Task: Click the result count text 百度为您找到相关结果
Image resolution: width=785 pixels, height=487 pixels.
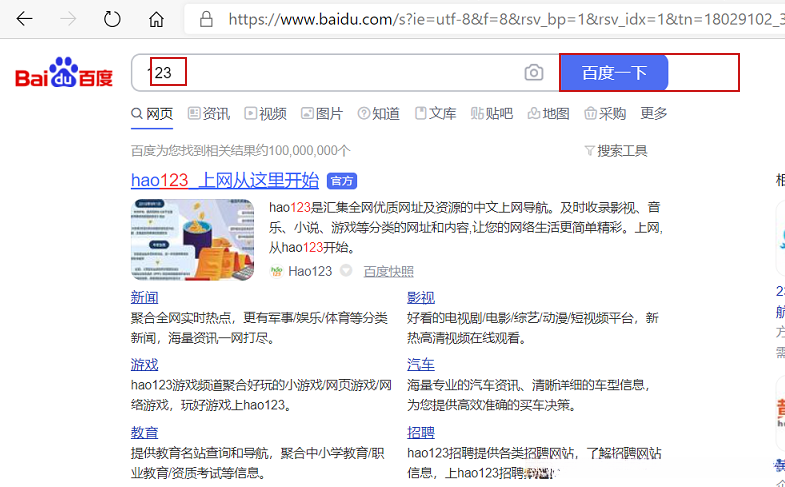Action: pyautogui.click(x=241, y=151)
